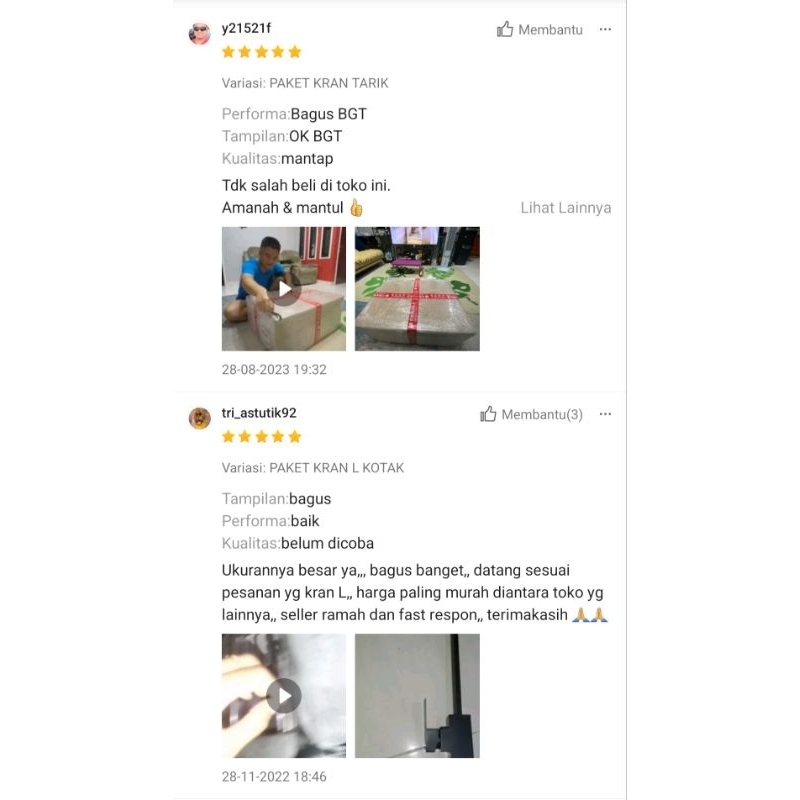Click the Variasi: PAKET KRAN L KOTAK text
The height and width of the screenshot is (800, 800).
point(313,468)
